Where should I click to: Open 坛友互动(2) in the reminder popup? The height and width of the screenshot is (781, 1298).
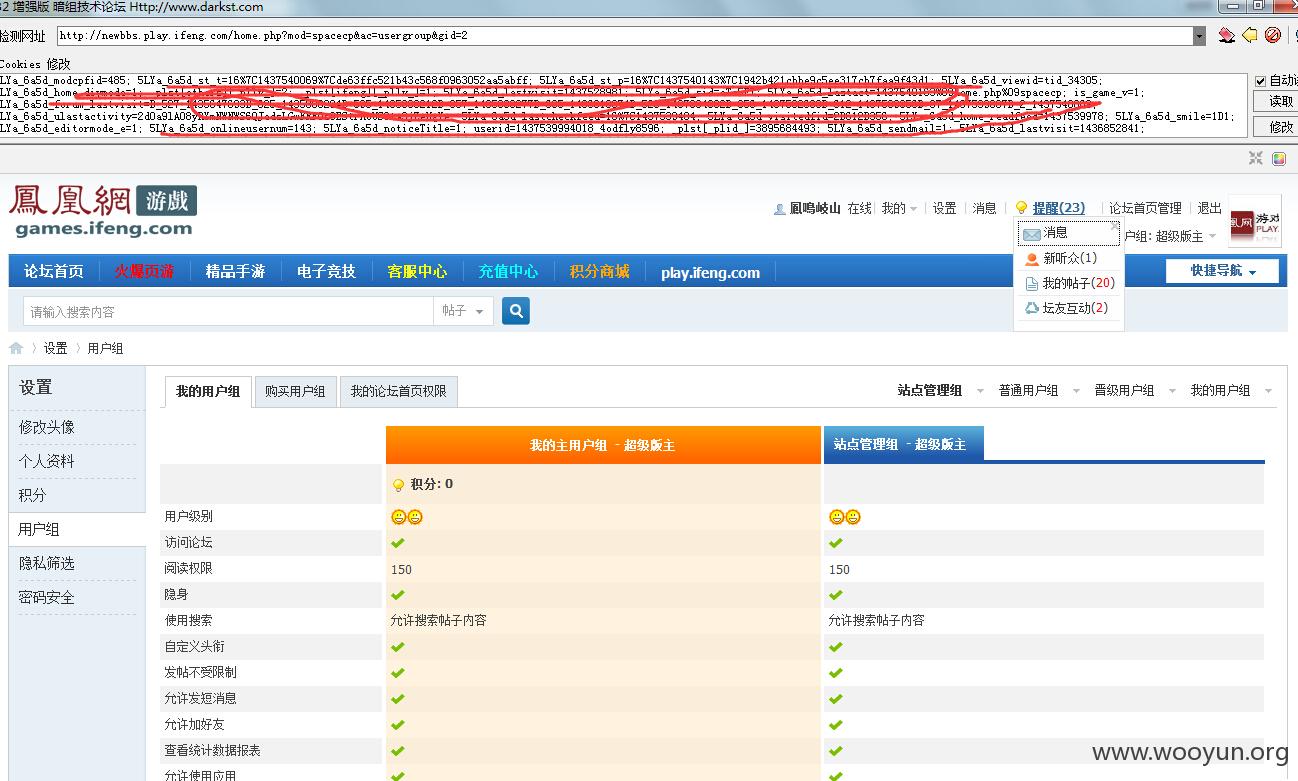click(x=1067, y=308)
